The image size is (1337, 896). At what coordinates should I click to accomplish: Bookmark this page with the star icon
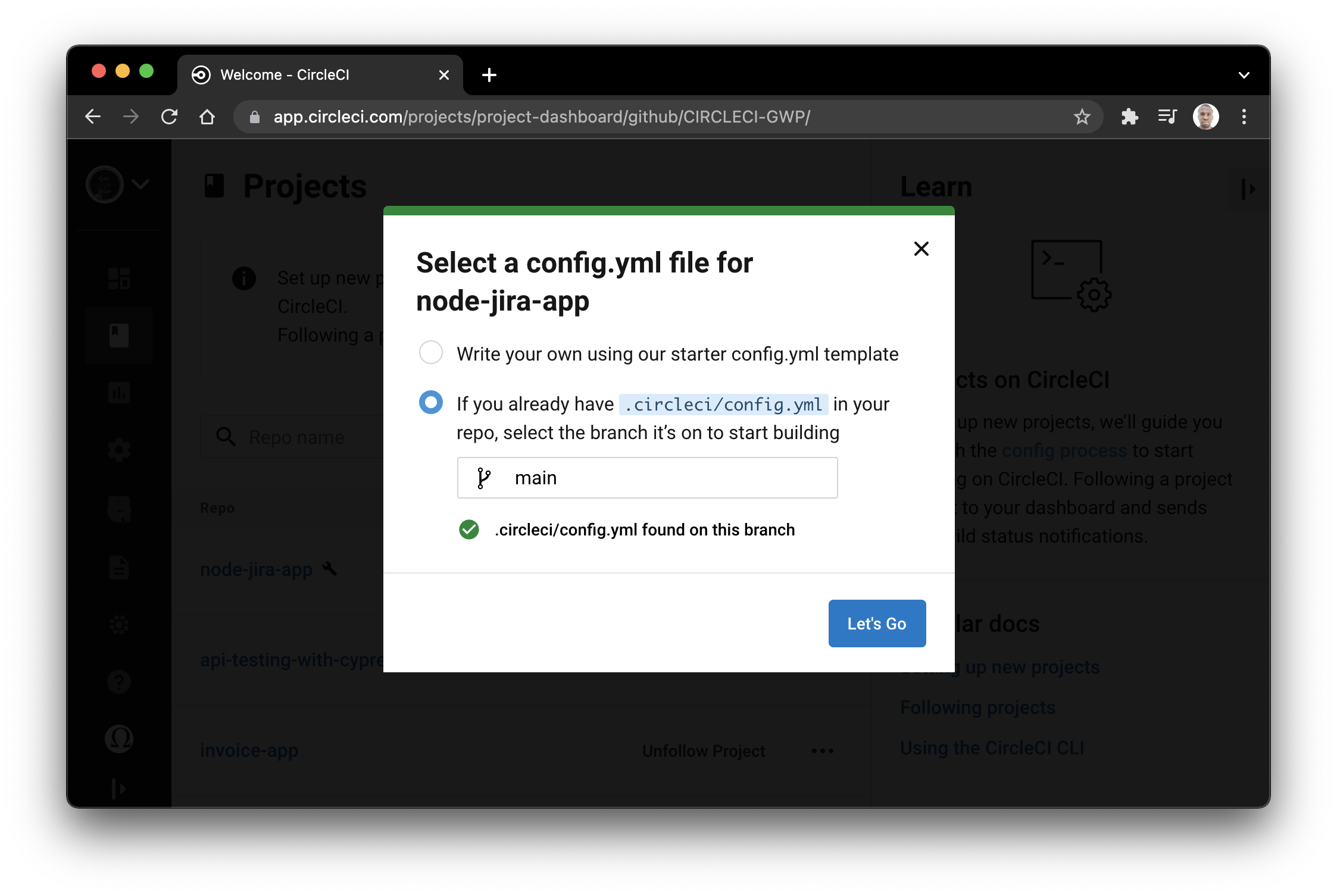[1082, 117]
